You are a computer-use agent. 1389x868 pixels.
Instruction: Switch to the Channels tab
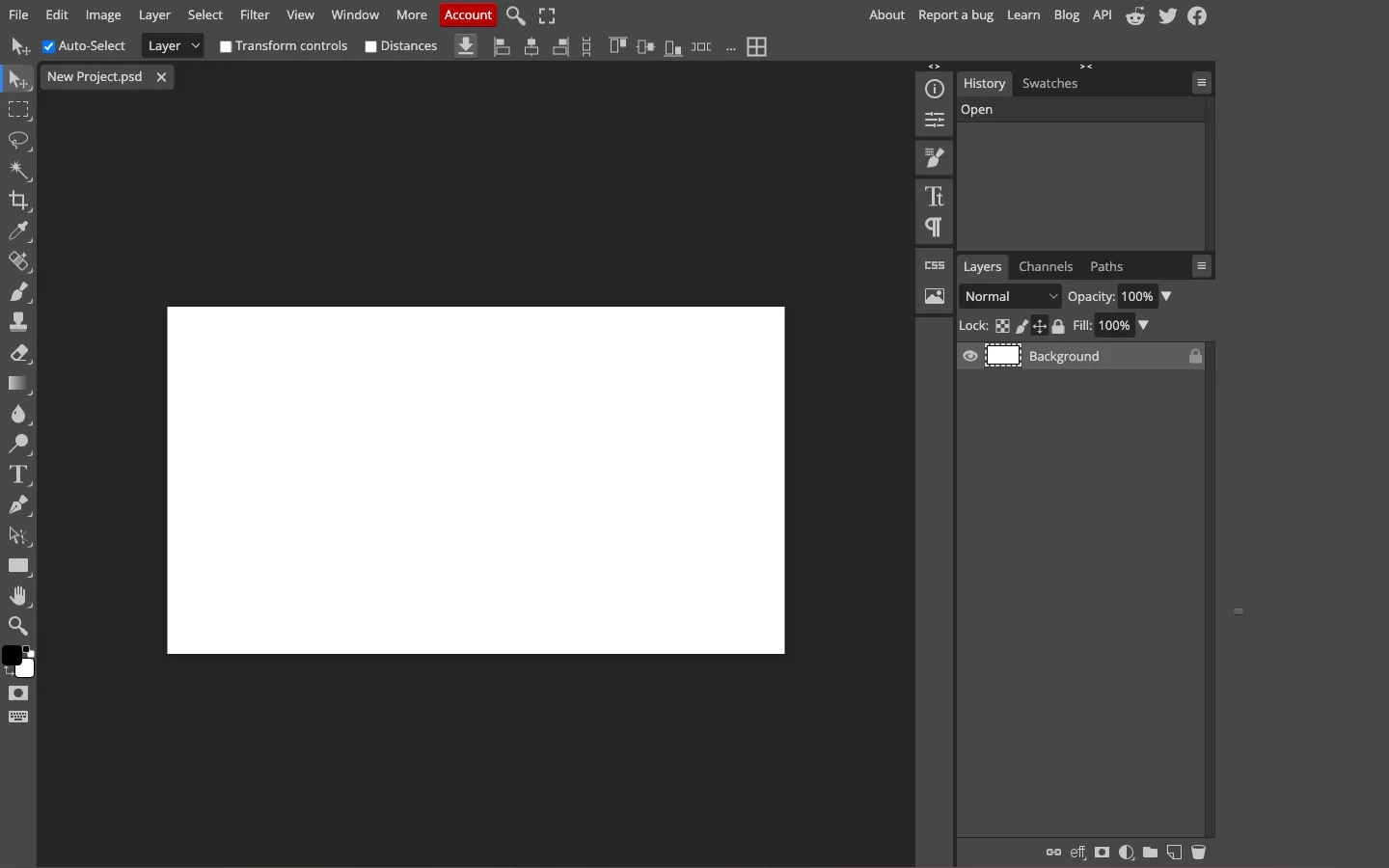1047,267
